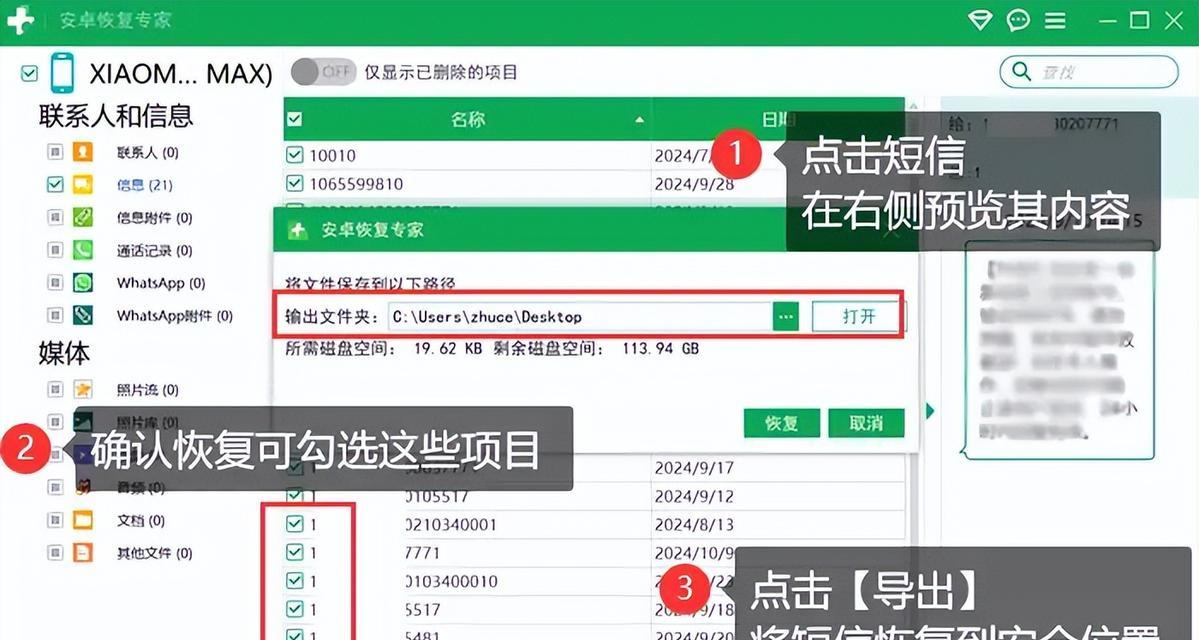Click the 2024/9/12 date cell
The height and width of the screenshot is (640, 1199).
pos(694,496)
